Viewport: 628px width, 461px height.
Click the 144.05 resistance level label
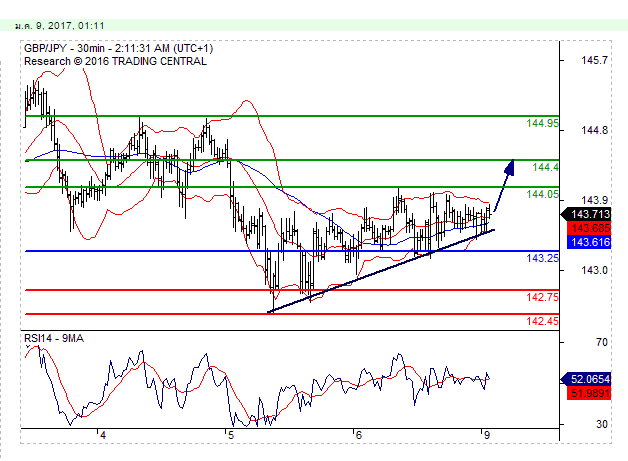[542, 194]
